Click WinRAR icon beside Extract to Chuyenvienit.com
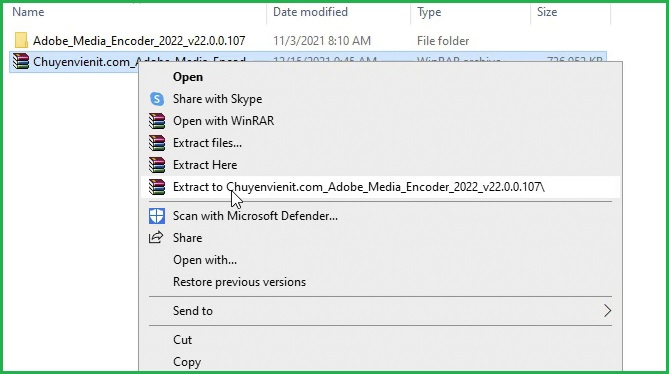 157,187
